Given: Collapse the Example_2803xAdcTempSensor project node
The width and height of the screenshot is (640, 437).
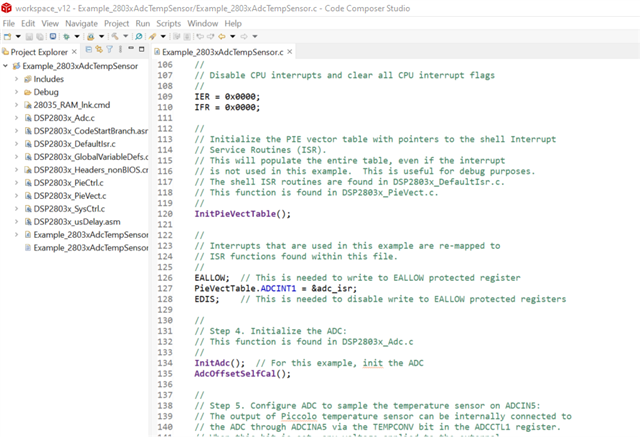Looking at the screenshot, I should [x=5, y=66].
